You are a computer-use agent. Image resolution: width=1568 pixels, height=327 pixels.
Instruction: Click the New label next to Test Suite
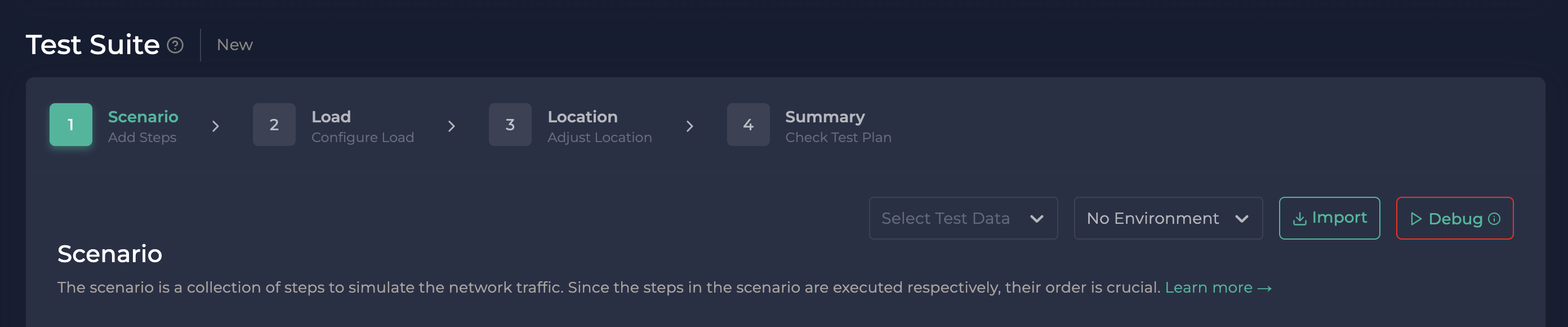tap(234, 45)
